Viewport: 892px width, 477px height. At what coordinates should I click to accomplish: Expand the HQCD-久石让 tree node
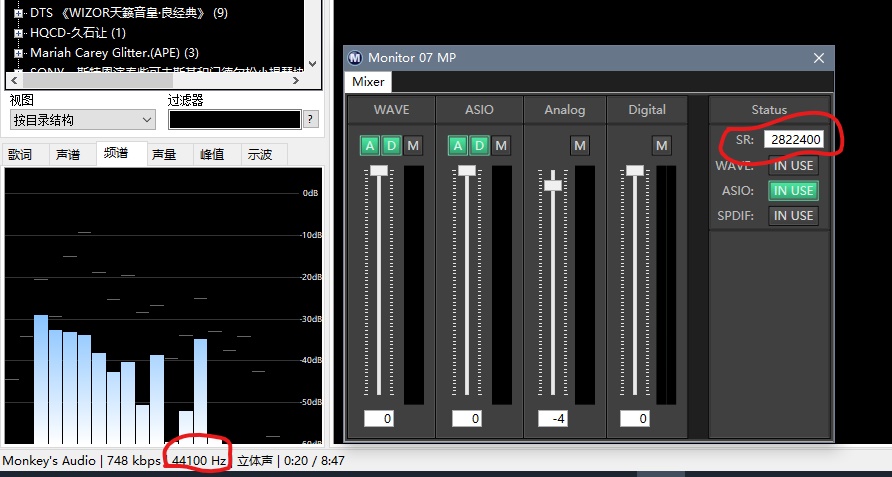pos(18,33)
